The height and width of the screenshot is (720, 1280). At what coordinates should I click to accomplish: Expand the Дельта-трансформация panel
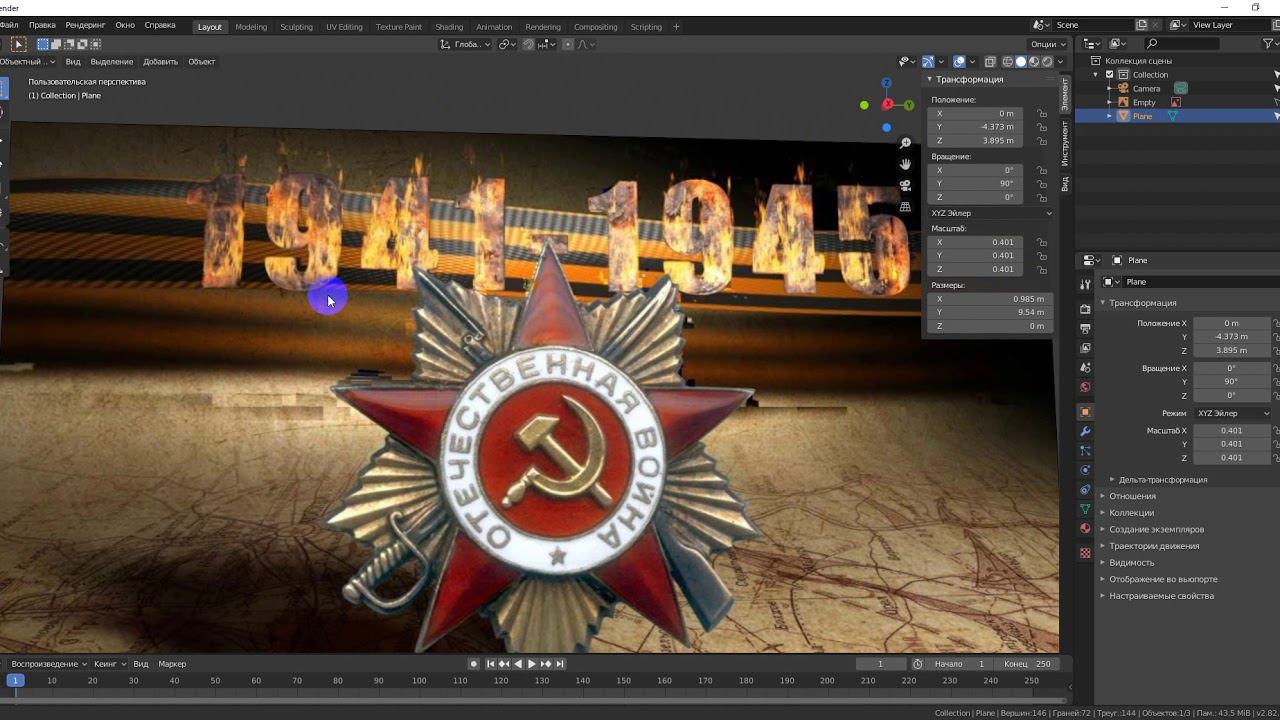pos(1162,480)
